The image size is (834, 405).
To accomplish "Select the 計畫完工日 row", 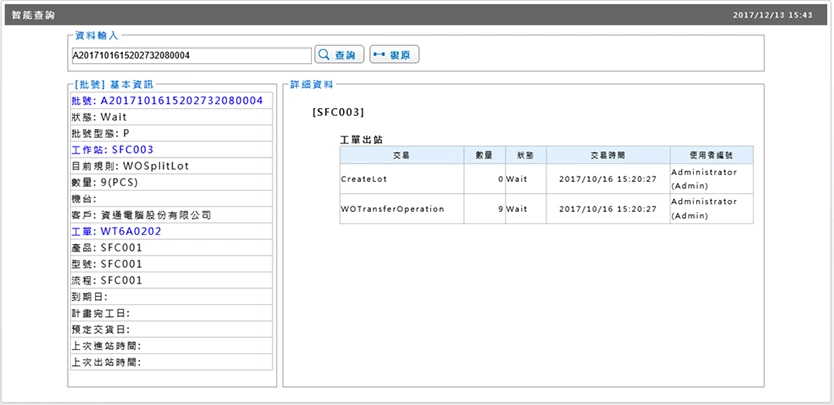I will pyautogui.click(x=171, y=313).
